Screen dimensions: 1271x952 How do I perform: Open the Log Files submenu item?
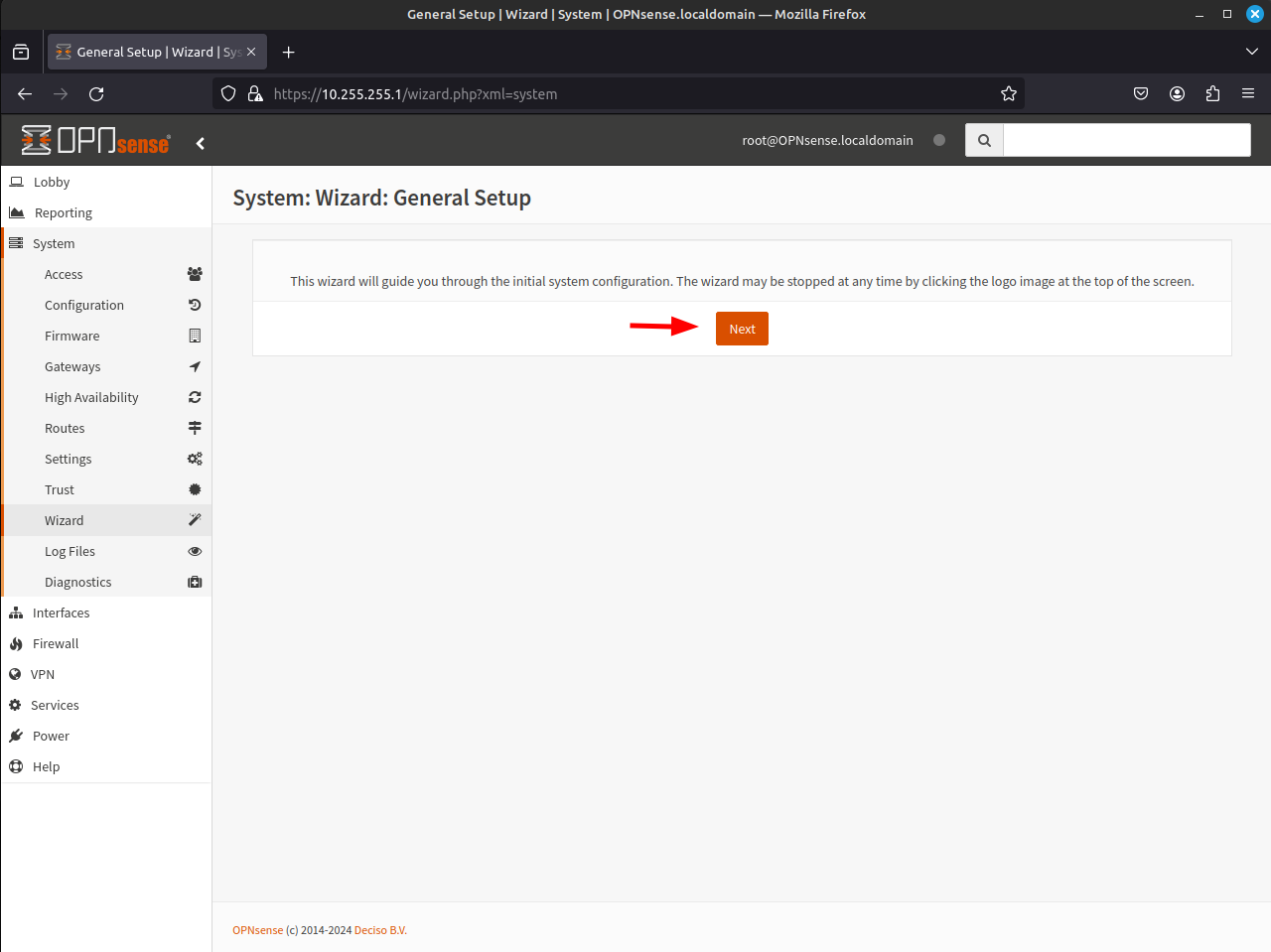(70, 551)
